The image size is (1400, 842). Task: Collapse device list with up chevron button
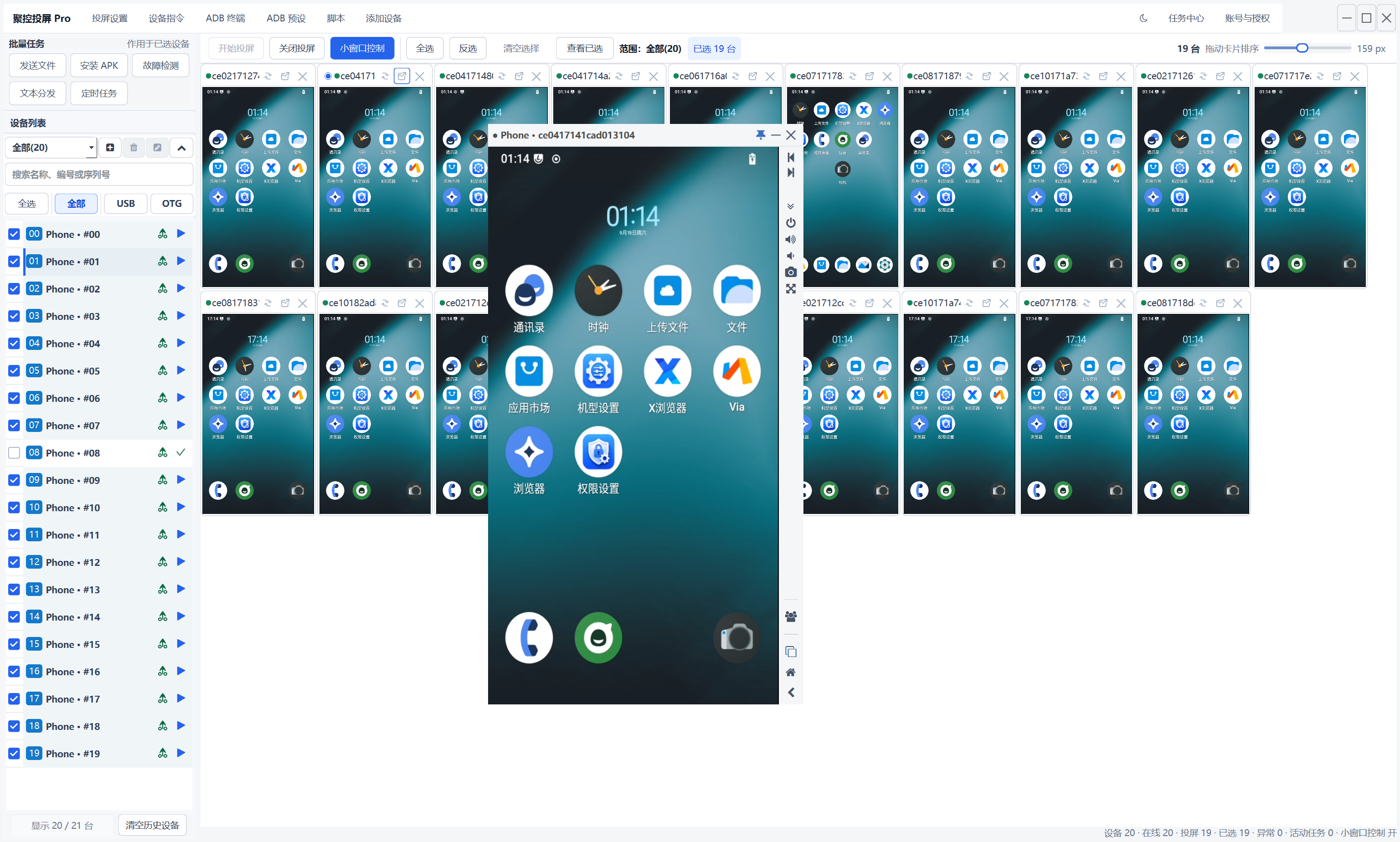point(181,148)
